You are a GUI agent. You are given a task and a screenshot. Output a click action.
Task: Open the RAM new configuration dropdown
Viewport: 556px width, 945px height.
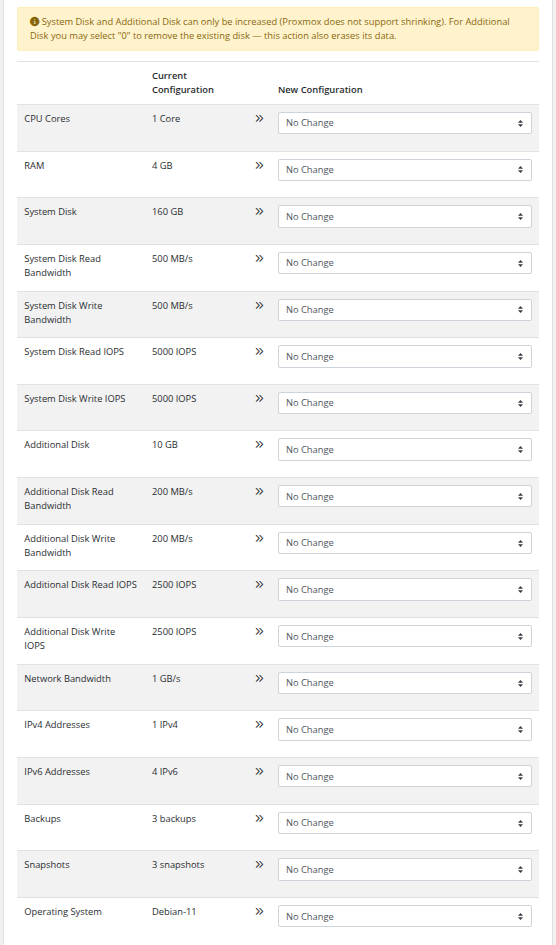click(x=404, y=170)
